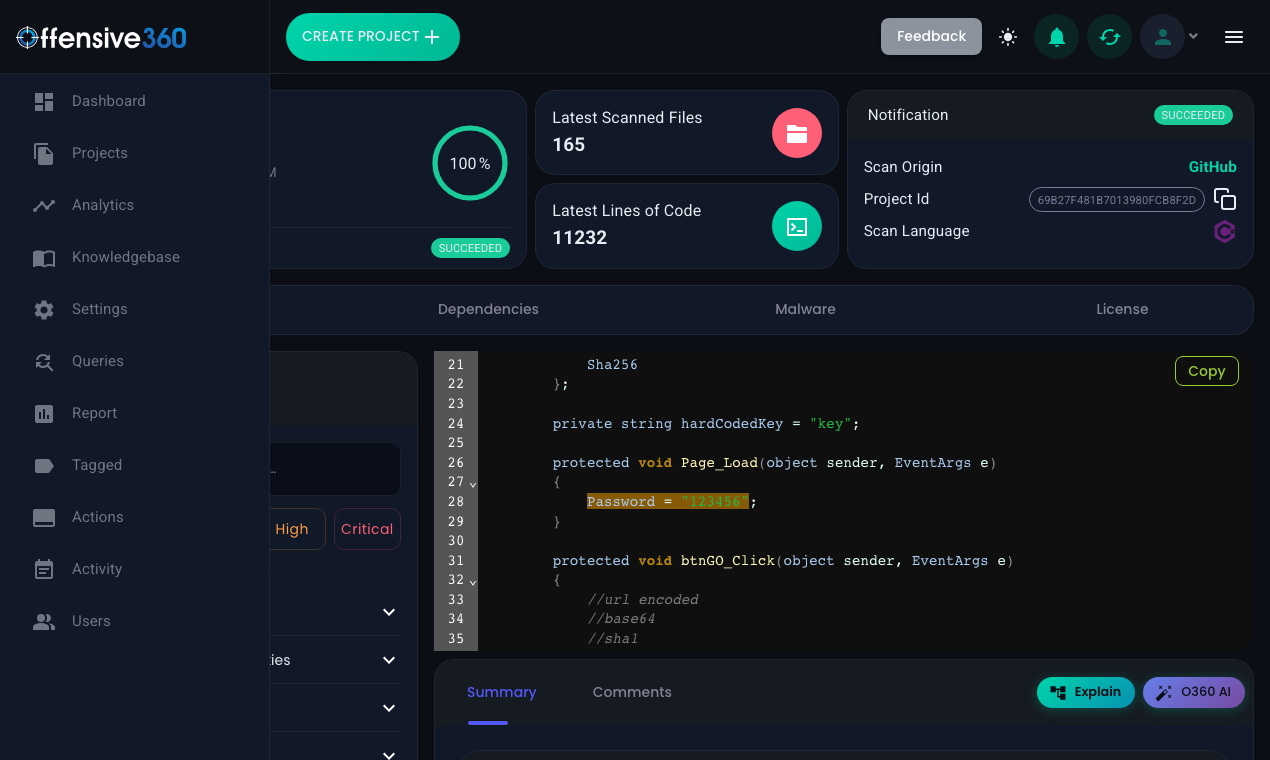This screenshot has height=760, width=1270.
Task: Click the Project Id value pill
Action: click(x=1117, y=199)
